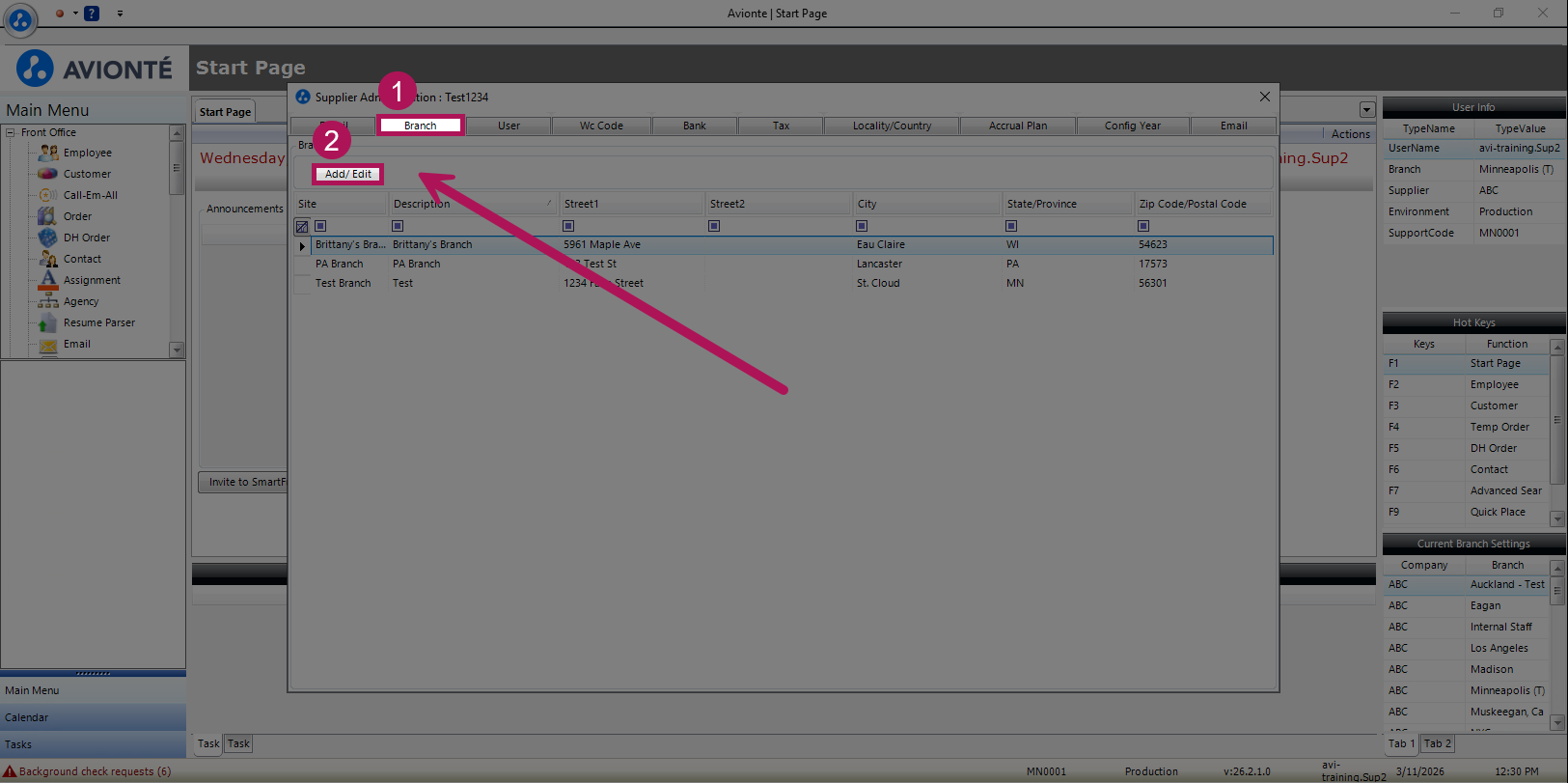Open the quick access toolbar customize arrow
Screen dimensions: 1568x783
(120, 14)
